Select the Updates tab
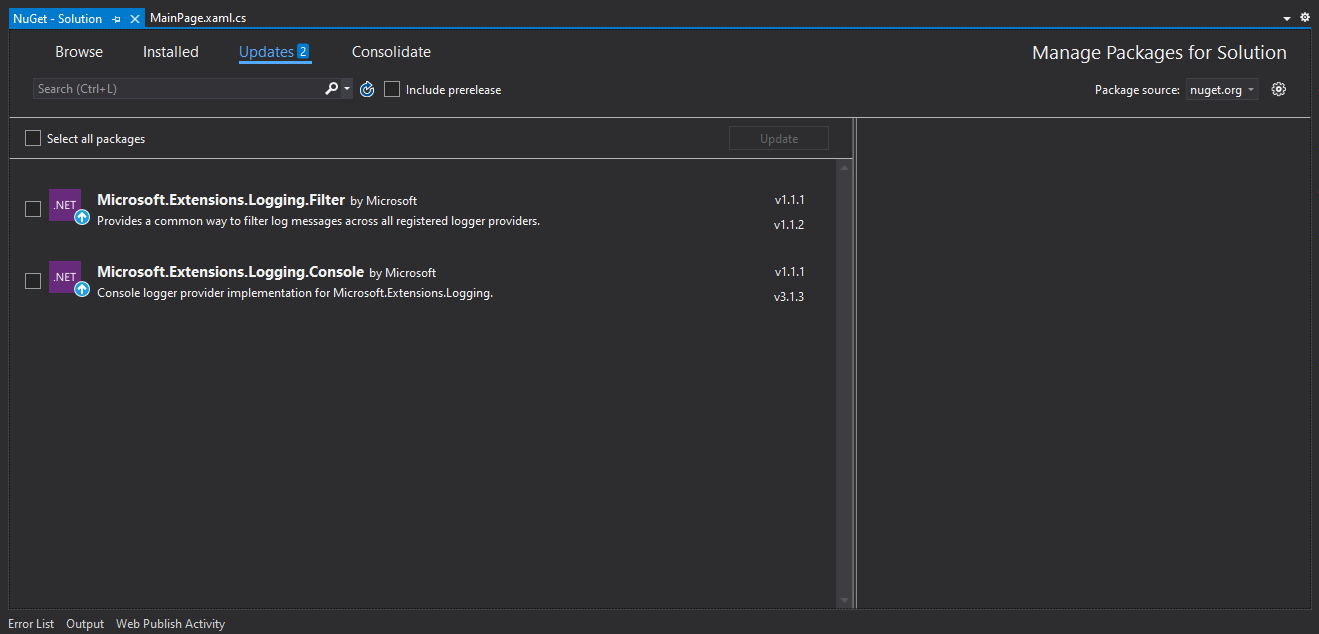The width and height of the screenshot is (1319, 634). pyautogui.click(x=275, y=52)
